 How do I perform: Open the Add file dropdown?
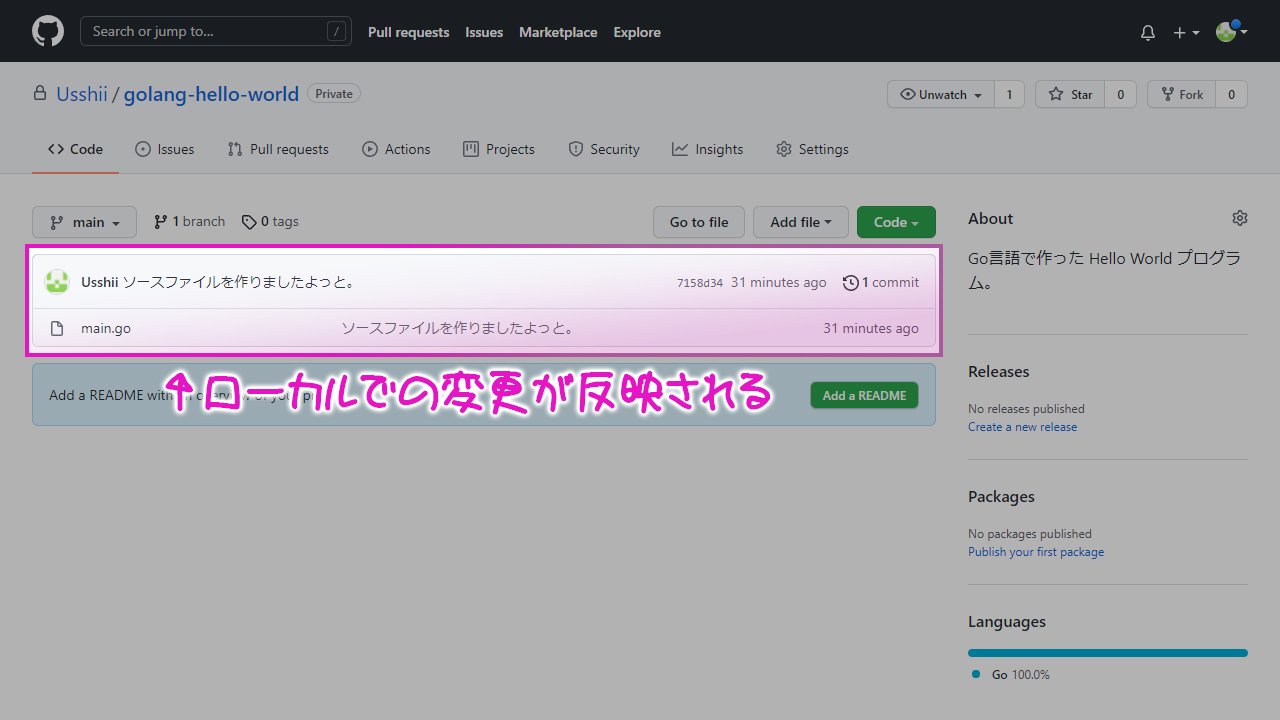[801, 222]
